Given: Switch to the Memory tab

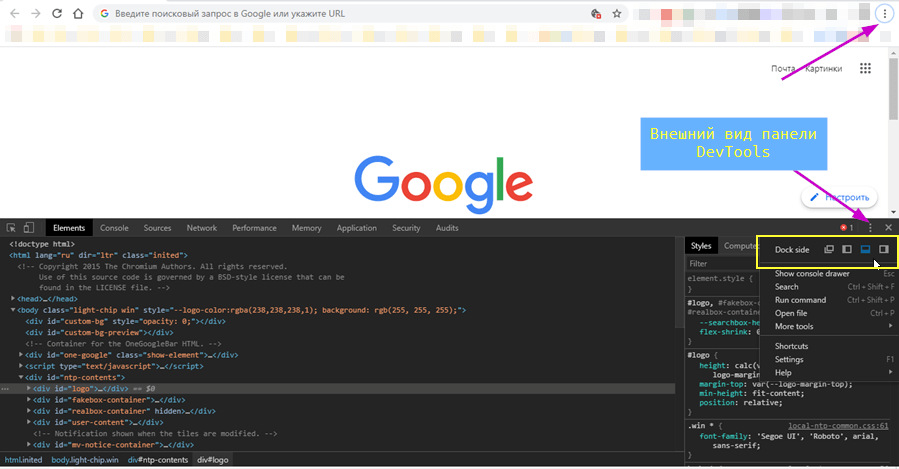Looking at the screenshot, I should [x=307, y=228].
